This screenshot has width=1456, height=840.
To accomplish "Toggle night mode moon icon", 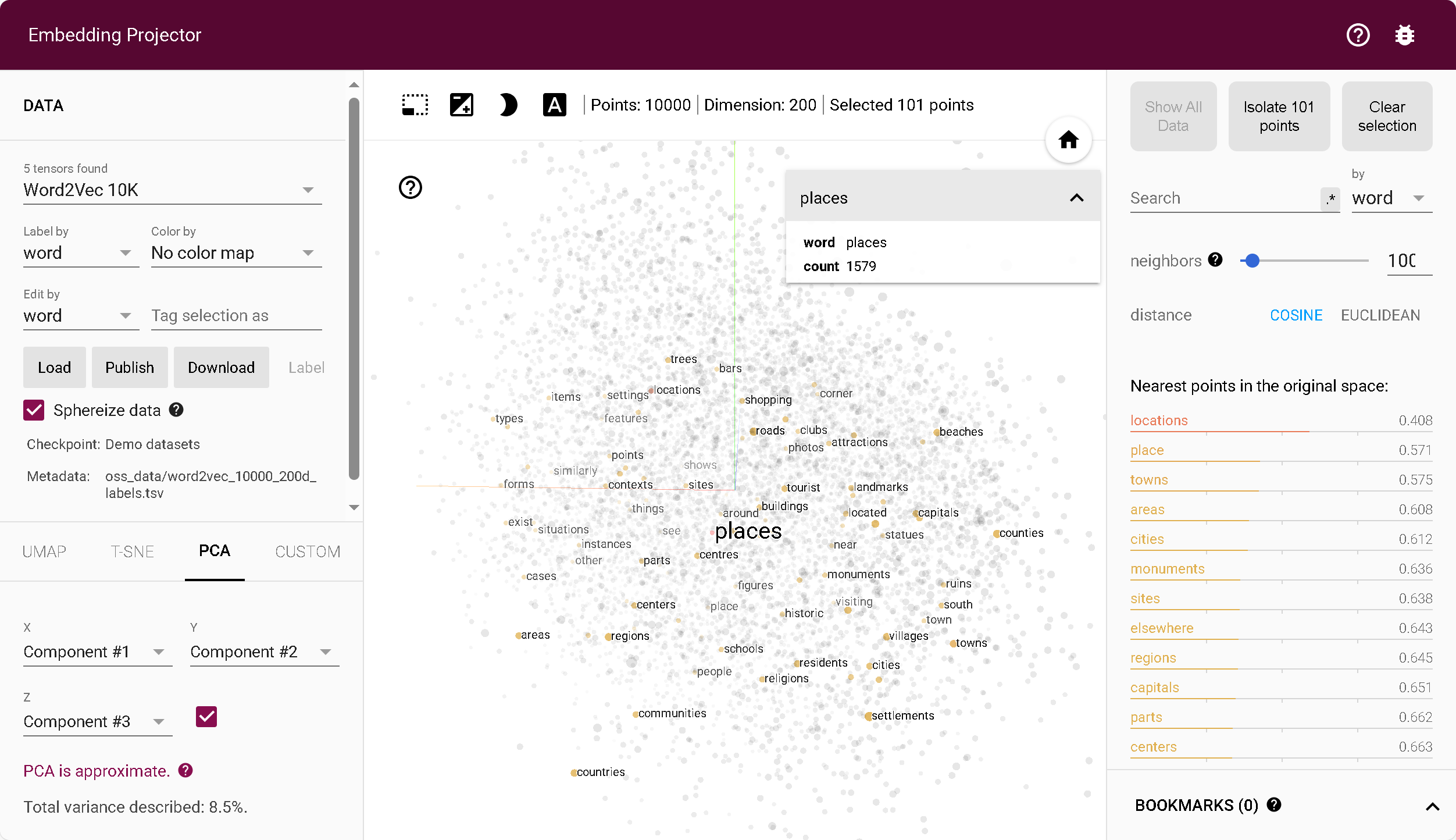I will [x=508, y=105].
